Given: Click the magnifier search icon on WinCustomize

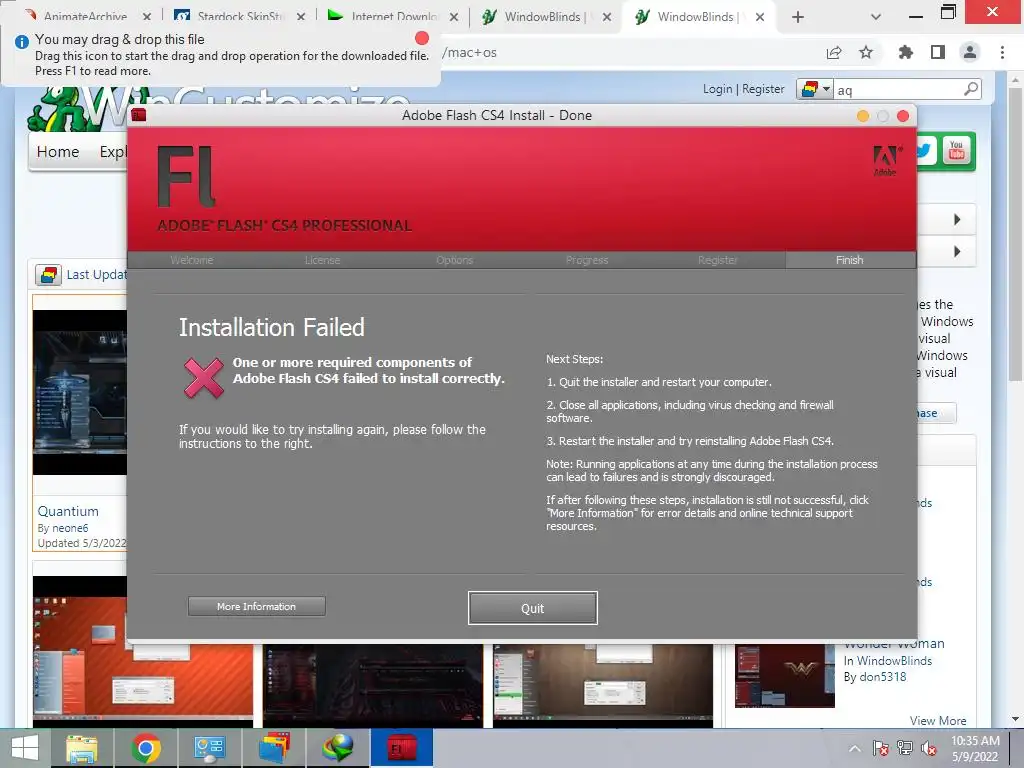Looking at the screenshot, I should tap(971, 88).
